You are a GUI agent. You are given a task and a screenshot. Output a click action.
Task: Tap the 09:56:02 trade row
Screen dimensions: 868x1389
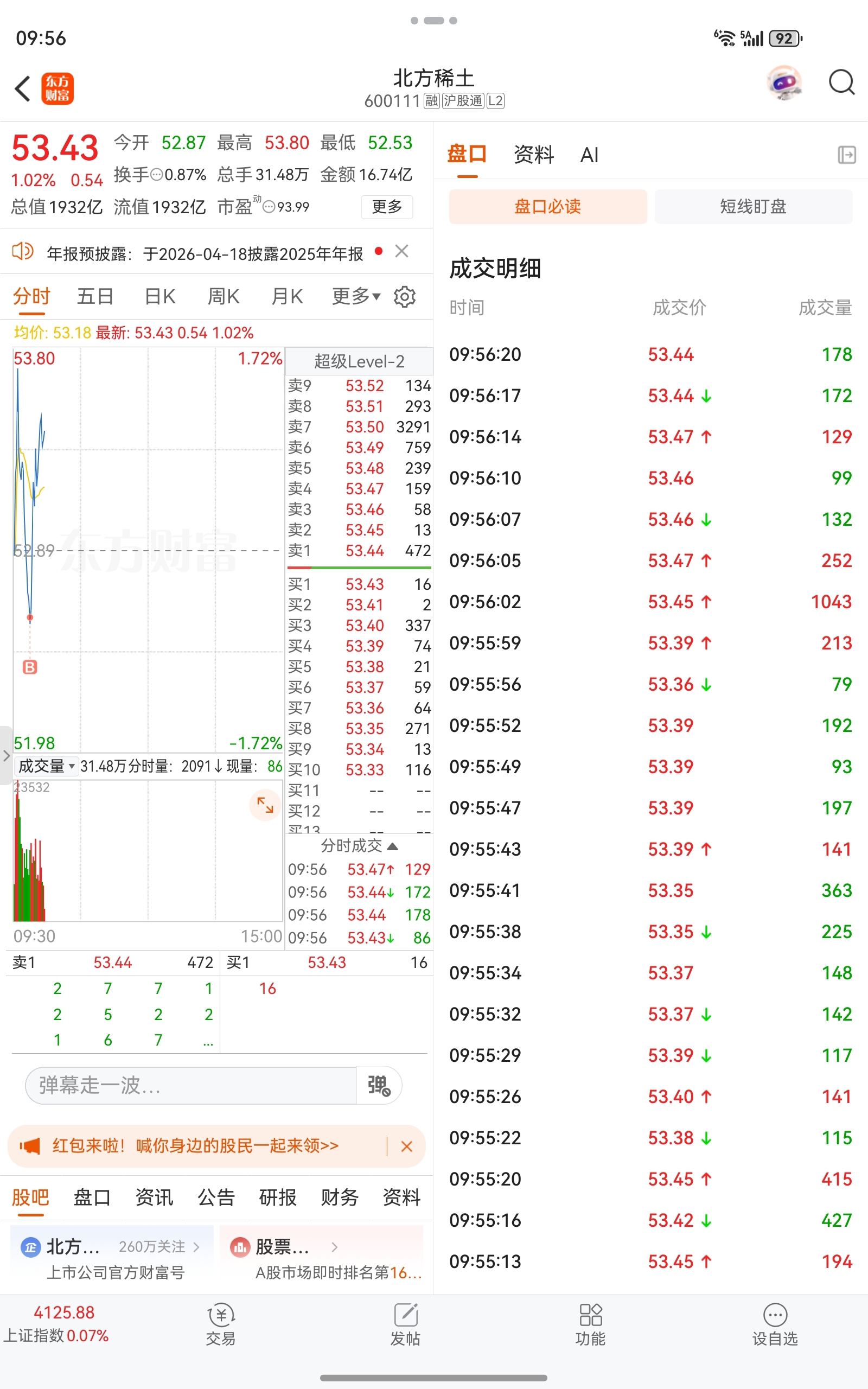click(650, 602)
